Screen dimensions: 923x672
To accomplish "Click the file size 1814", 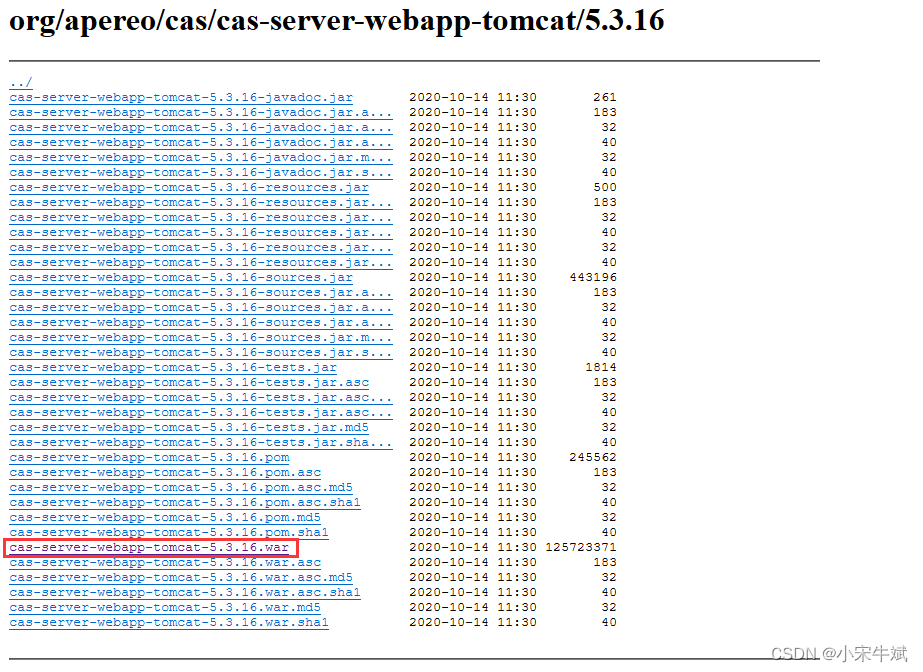I will tap(601, 367).
